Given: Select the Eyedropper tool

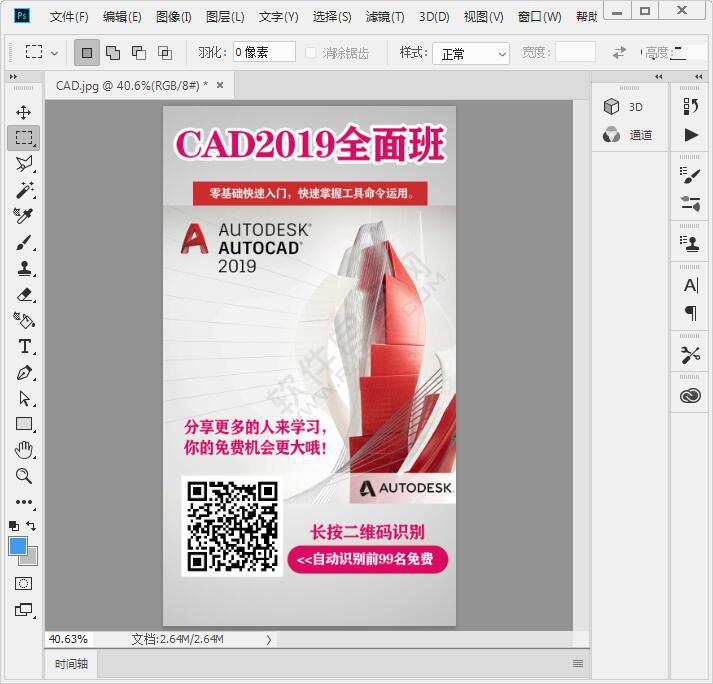Looking at the screenshot, I should (23, 216).
